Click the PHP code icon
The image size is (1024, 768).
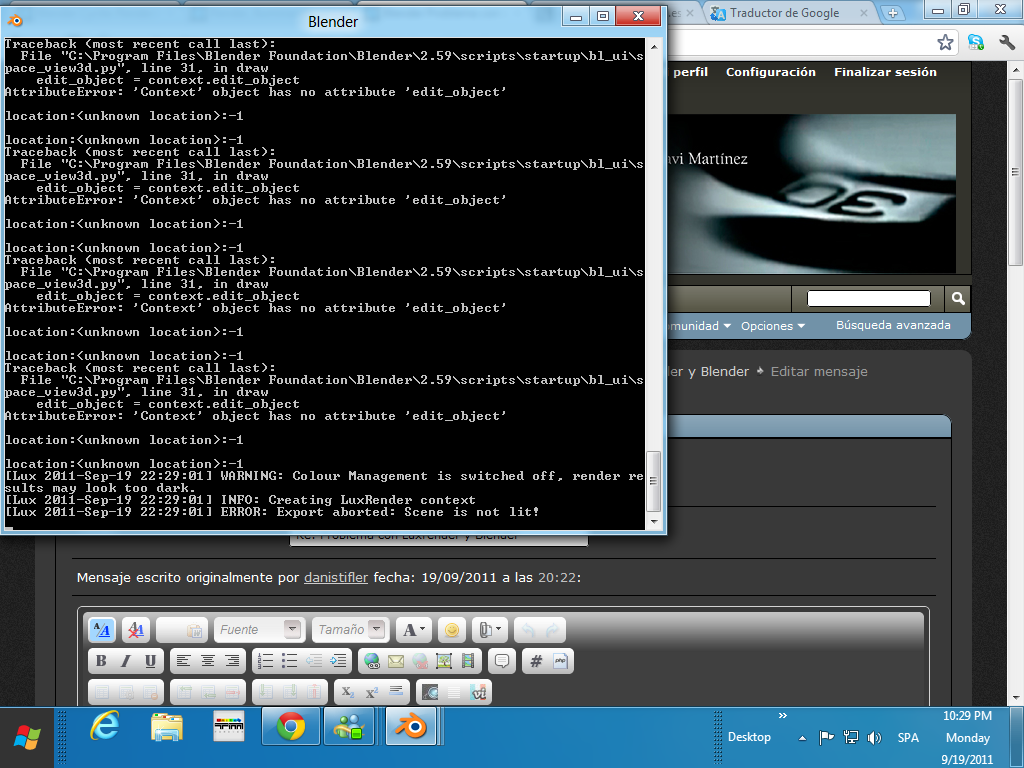point(560,661)
